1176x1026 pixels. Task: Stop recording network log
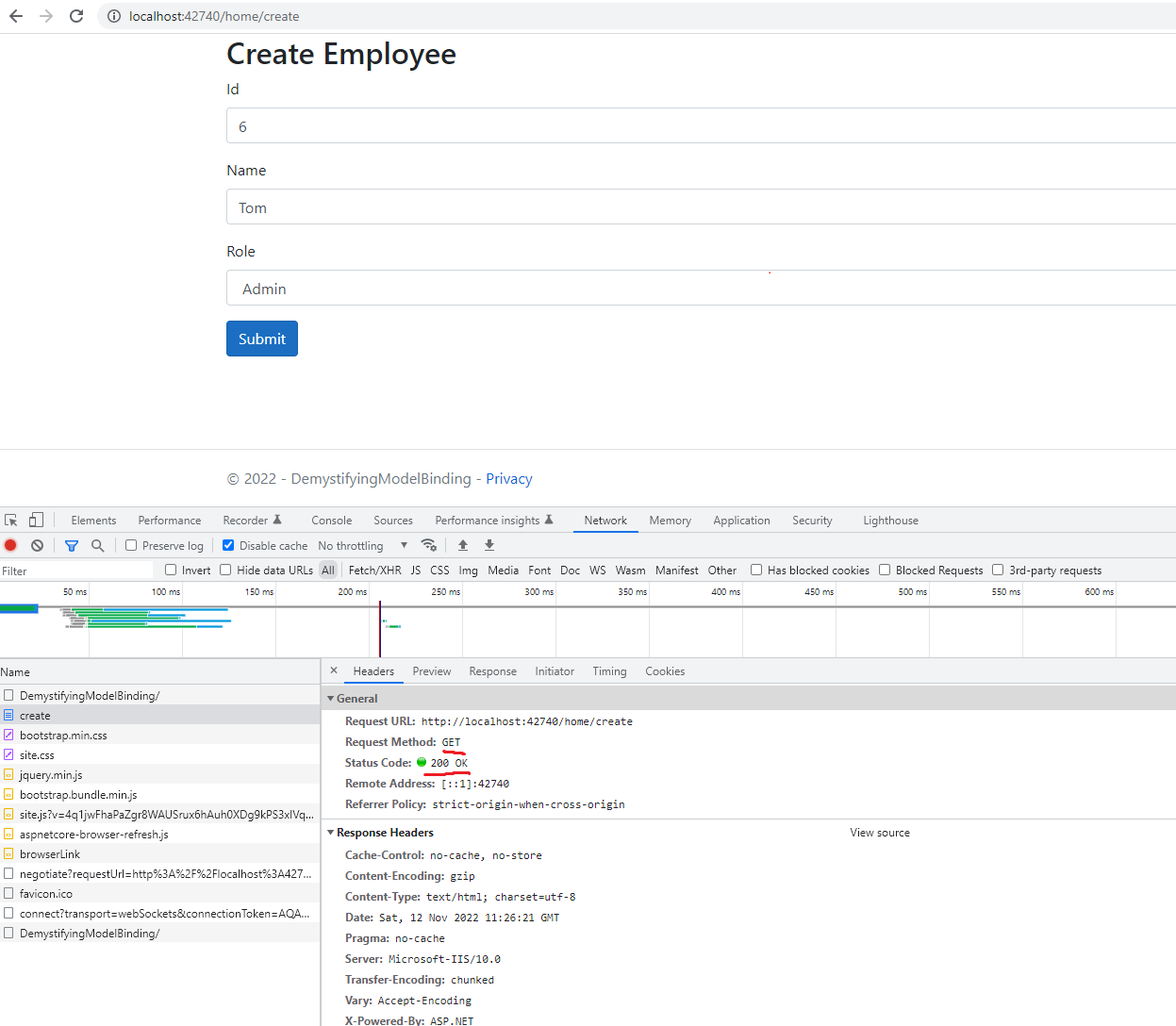[10, 545]
